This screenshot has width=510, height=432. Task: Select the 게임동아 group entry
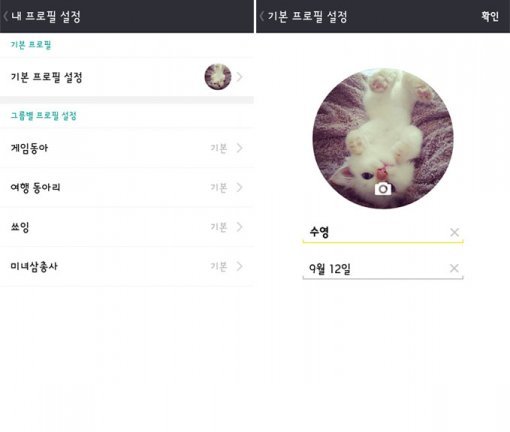[127, 148]
